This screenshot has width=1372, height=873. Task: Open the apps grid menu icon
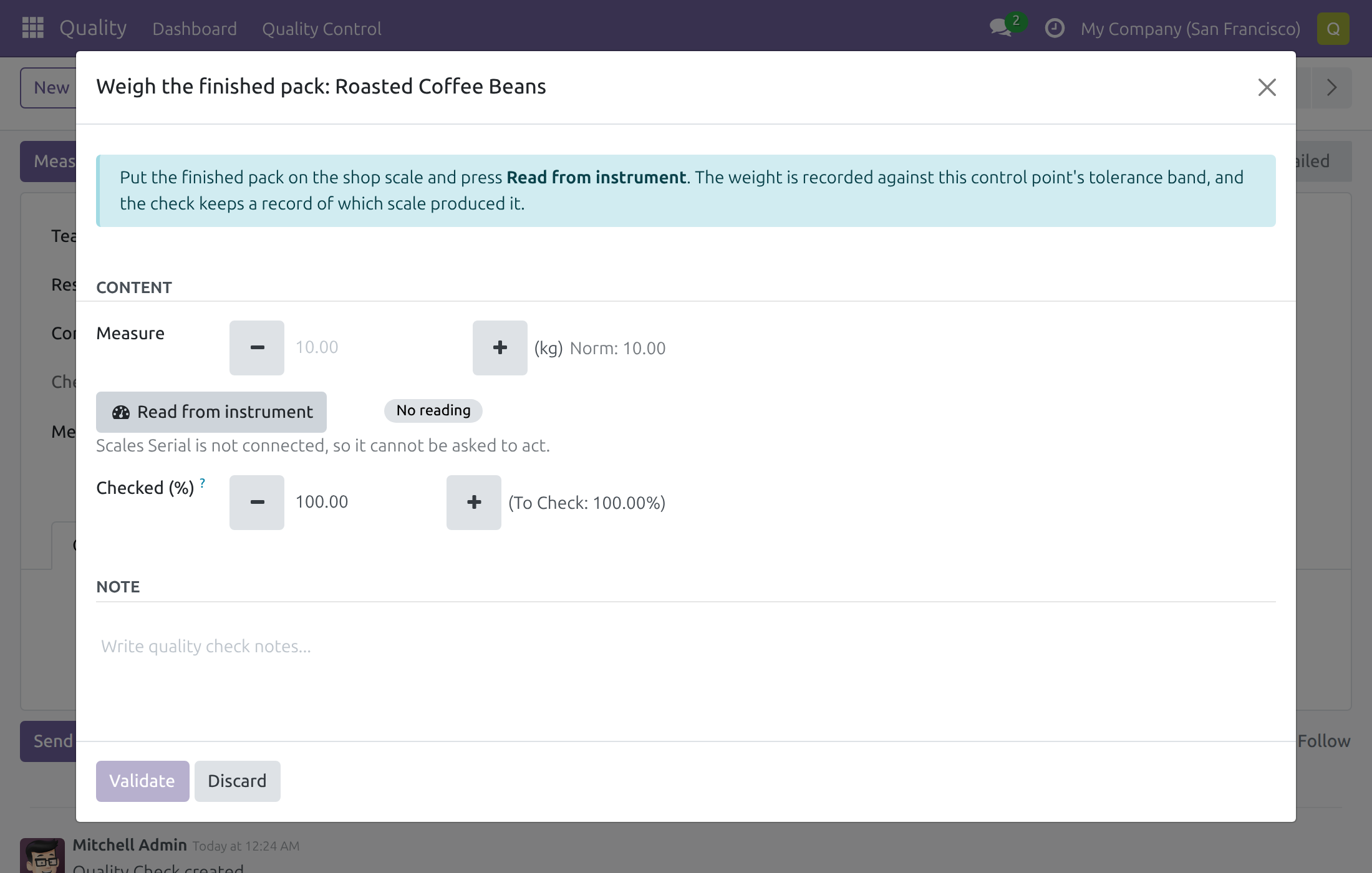[32, 28]
